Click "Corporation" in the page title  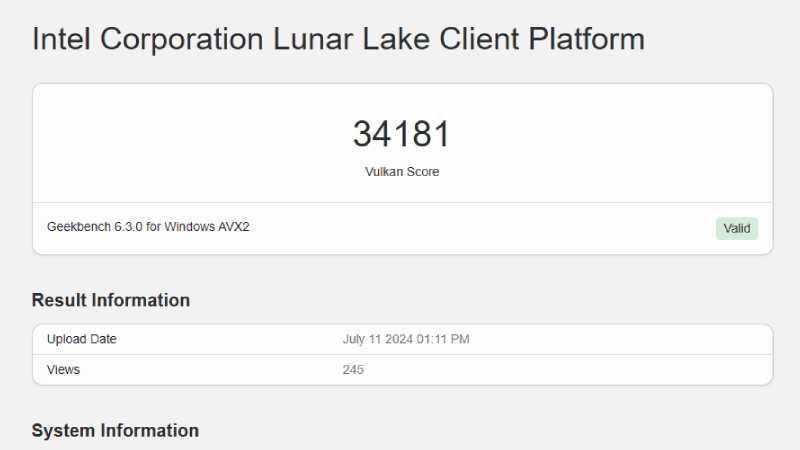186,39
